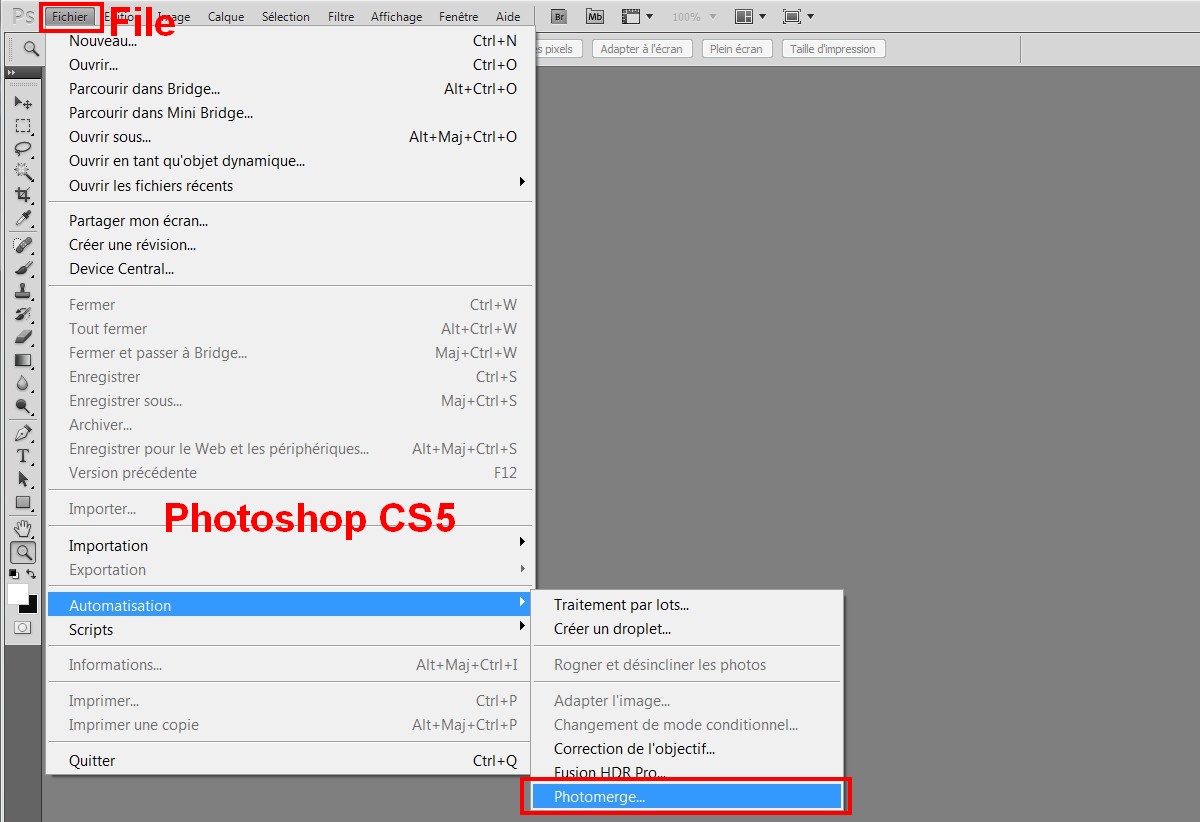Select the Healing Brush tool
Viewport: 1200px width, 822px height.
click(x=23, y=245)
